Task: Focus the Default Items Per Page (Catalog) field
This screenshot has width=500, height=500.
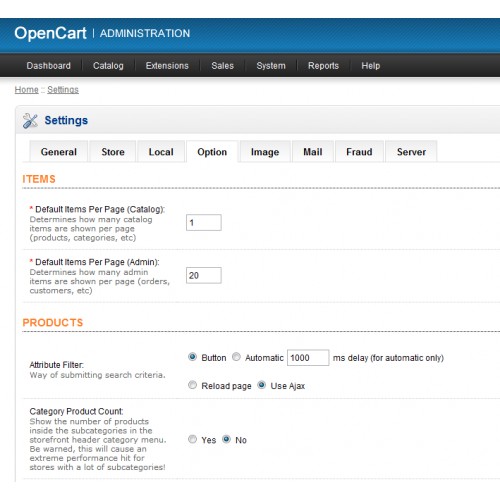Action: tap(204, 222)
